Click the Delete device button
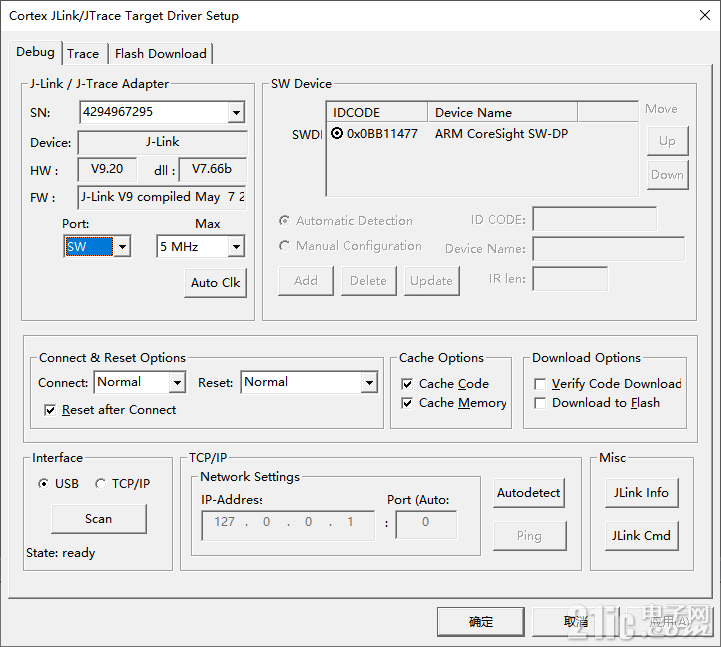 (x=368, y=281)
